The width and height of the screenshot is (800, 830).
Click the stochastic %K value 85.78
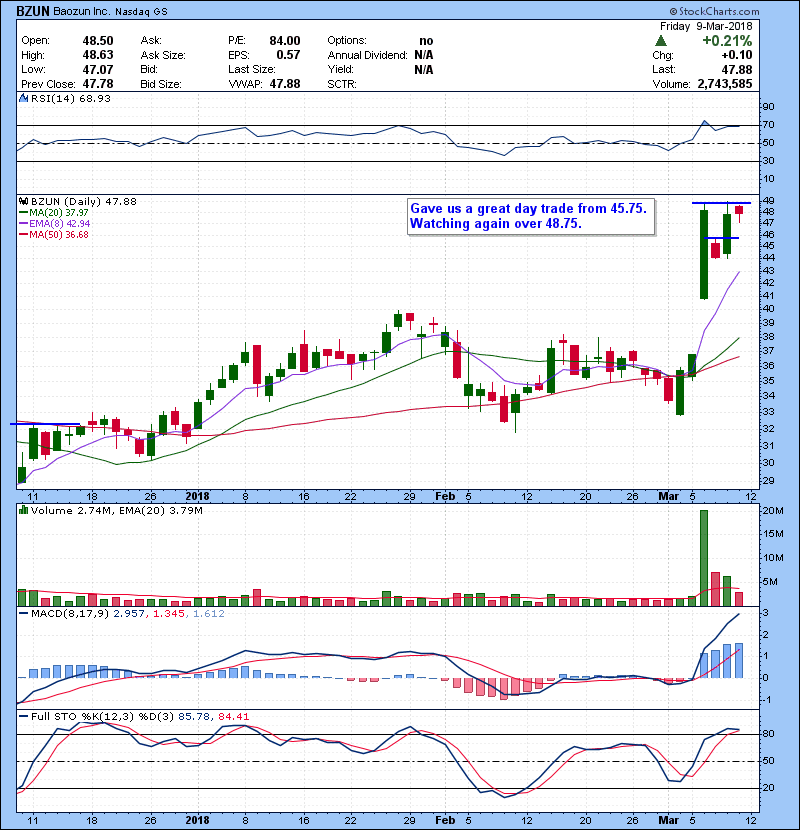pyautogui.click(x=194, y=717)
